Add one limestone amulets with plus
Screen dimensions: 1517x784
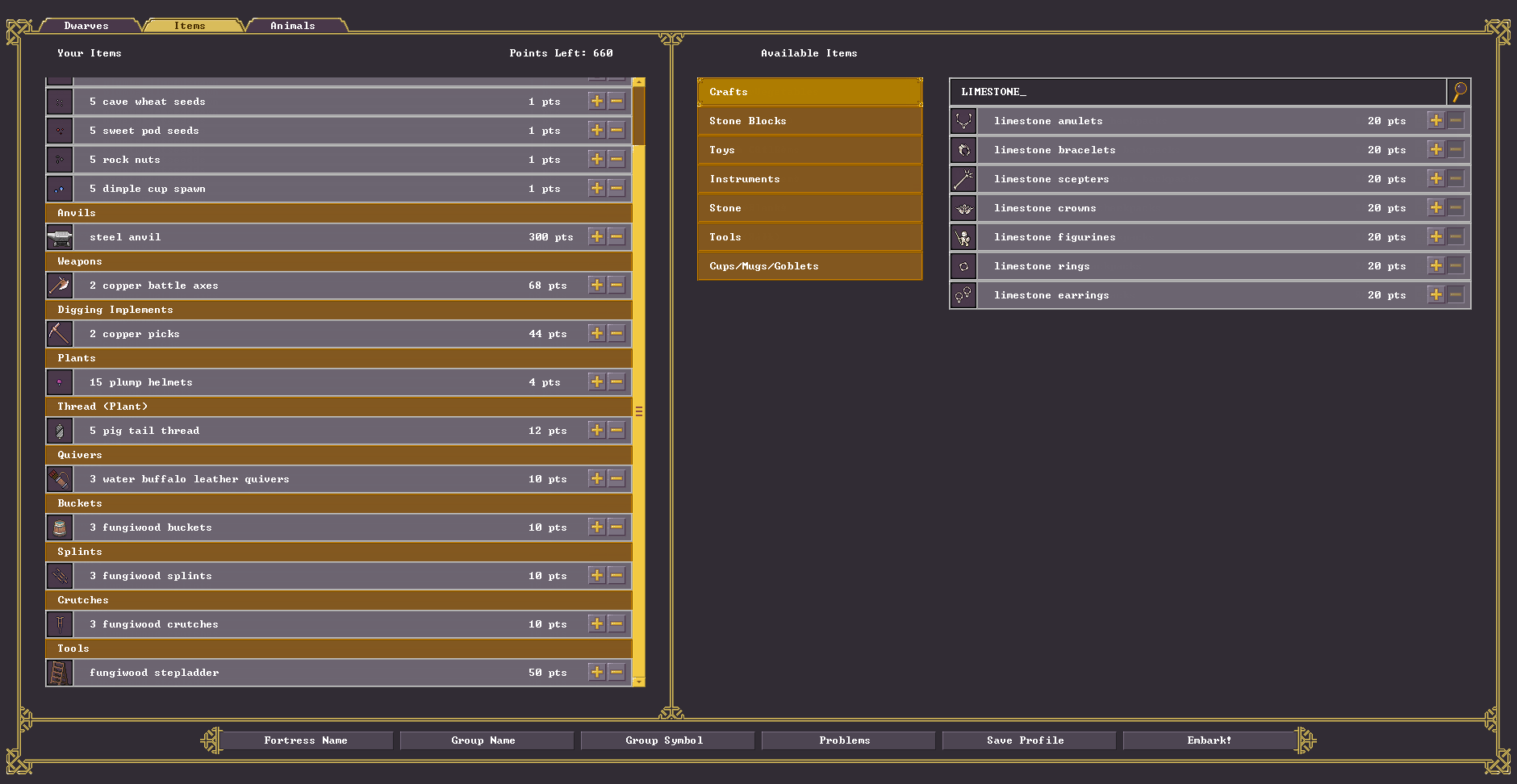pos(1436,121)
